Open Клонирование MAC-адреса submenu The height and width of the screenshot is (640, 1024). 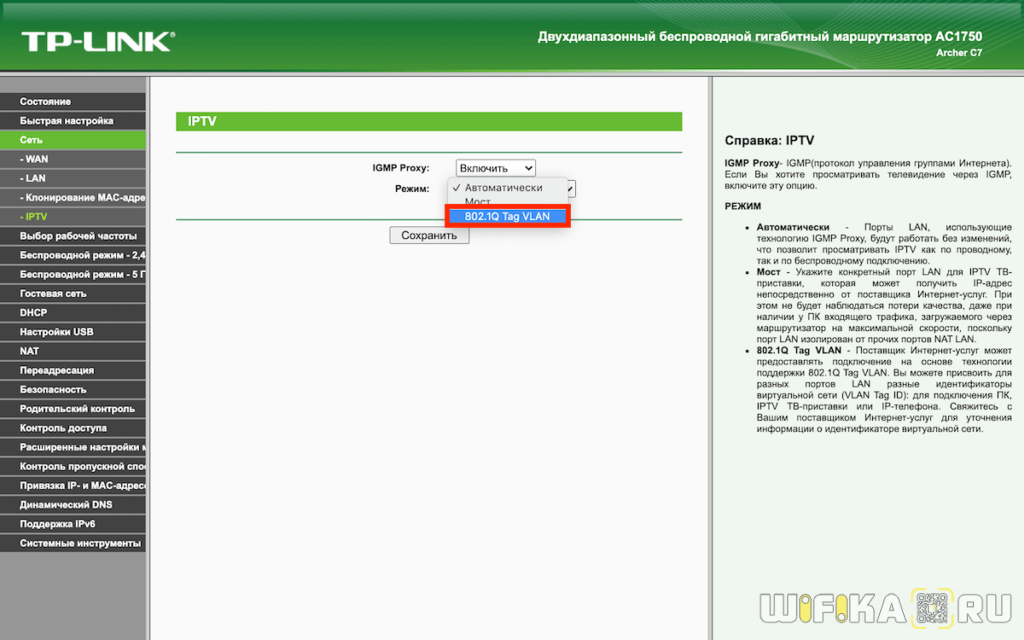(72, 197)
